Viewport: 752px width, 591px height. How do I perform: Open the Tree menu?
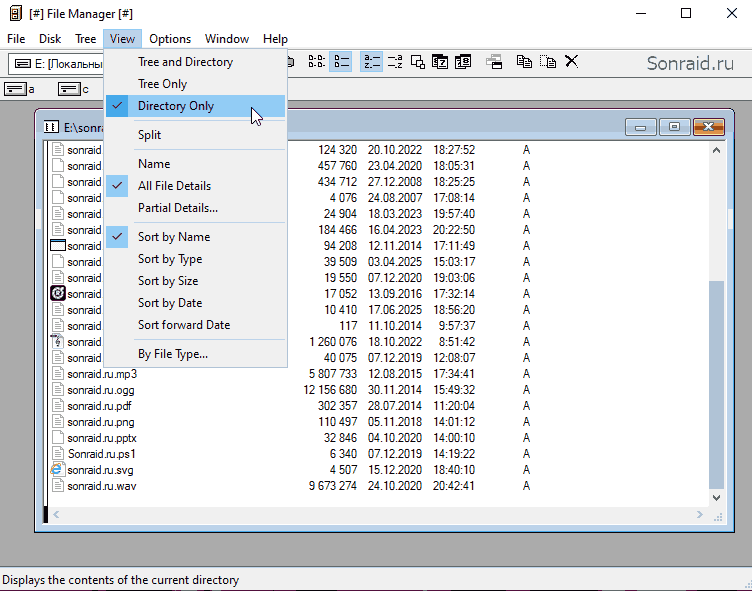85,39
